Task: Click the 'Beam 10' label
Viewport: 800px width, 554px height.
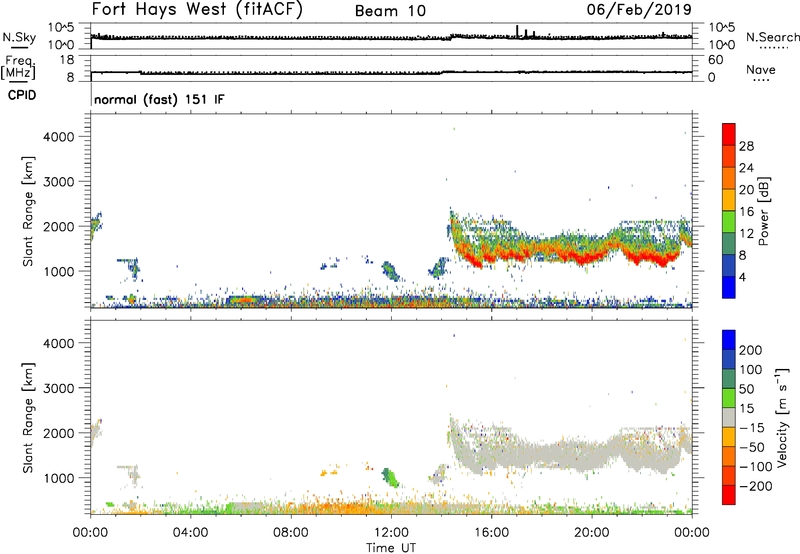Action: pyautogui.click(x=390, y=11)
